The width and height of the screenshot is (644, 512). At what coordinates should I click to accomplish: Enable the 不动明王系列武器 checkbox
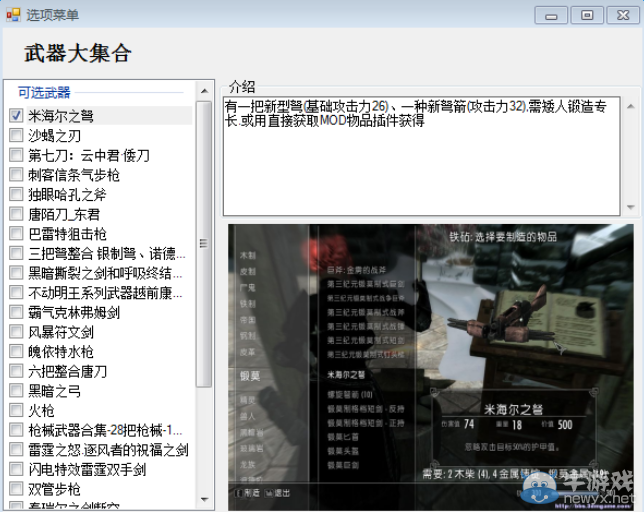(x=16, y=293)
